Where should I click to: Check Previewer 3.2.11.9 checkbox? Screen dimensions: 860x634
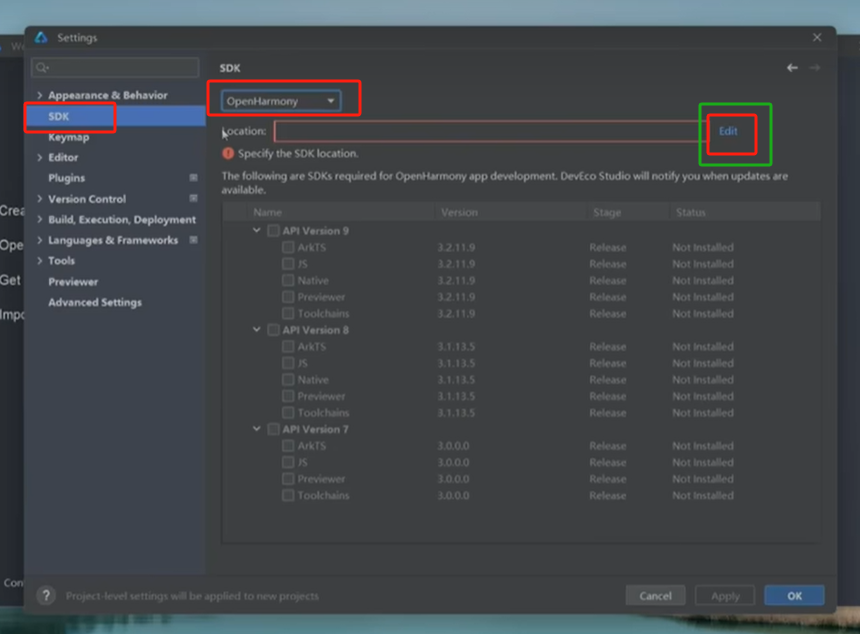coord(288,297)
